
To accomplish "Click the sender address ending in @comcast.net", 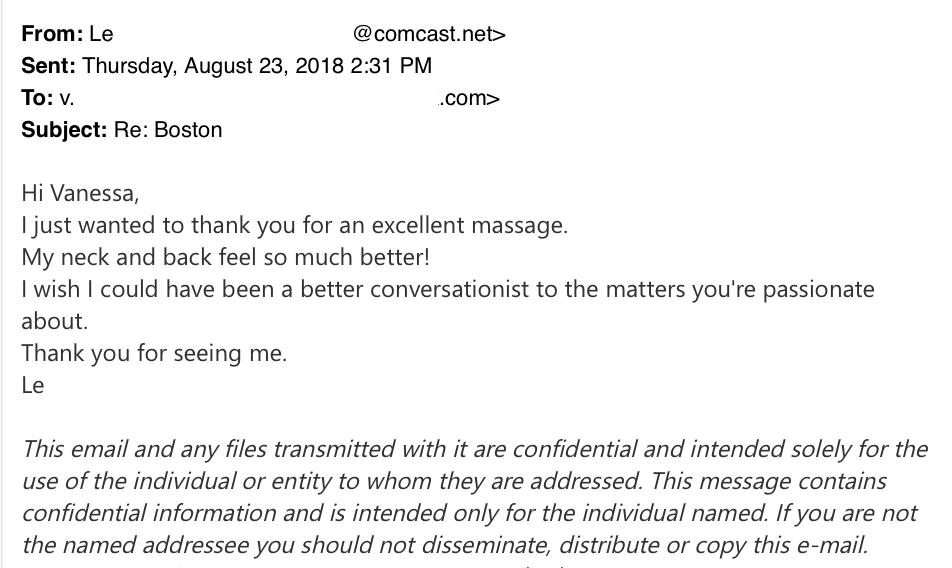I will click(x=429, y=34).
